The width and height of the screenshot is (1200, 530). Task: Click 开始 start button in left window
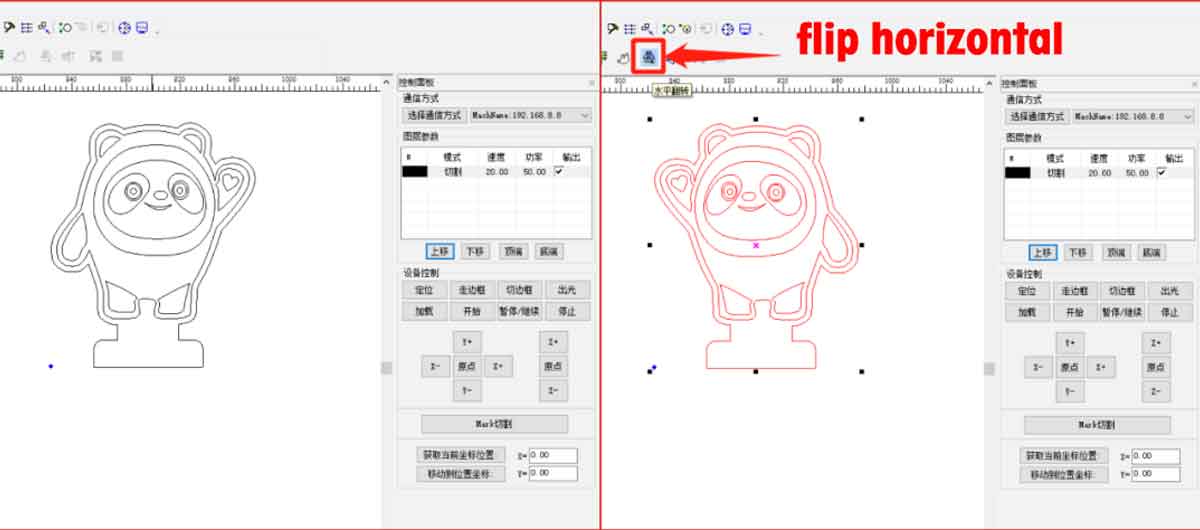(470, 311)
